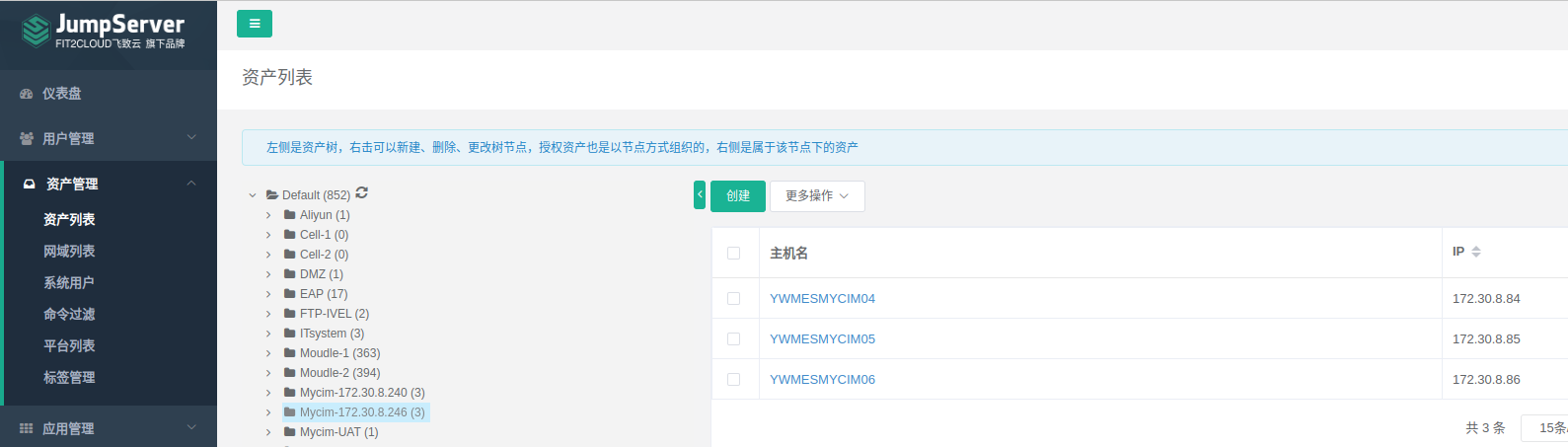This screenshot has height=447, width=1568.
Task: Open the YWMESMYCIM06 asset link
Action: [822, 380]
